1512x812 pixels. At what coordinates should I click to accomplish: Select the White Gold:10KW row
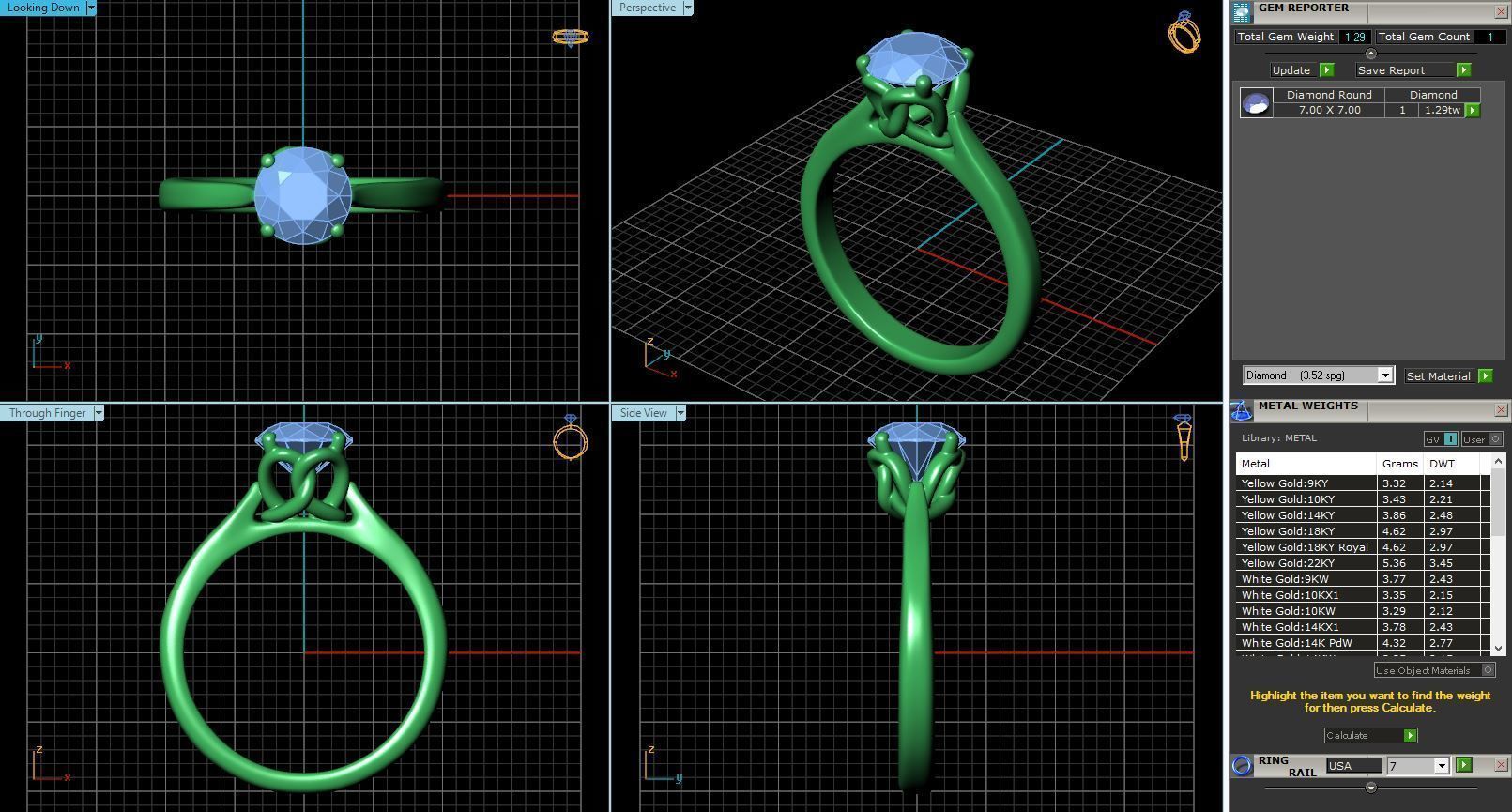1362,611
